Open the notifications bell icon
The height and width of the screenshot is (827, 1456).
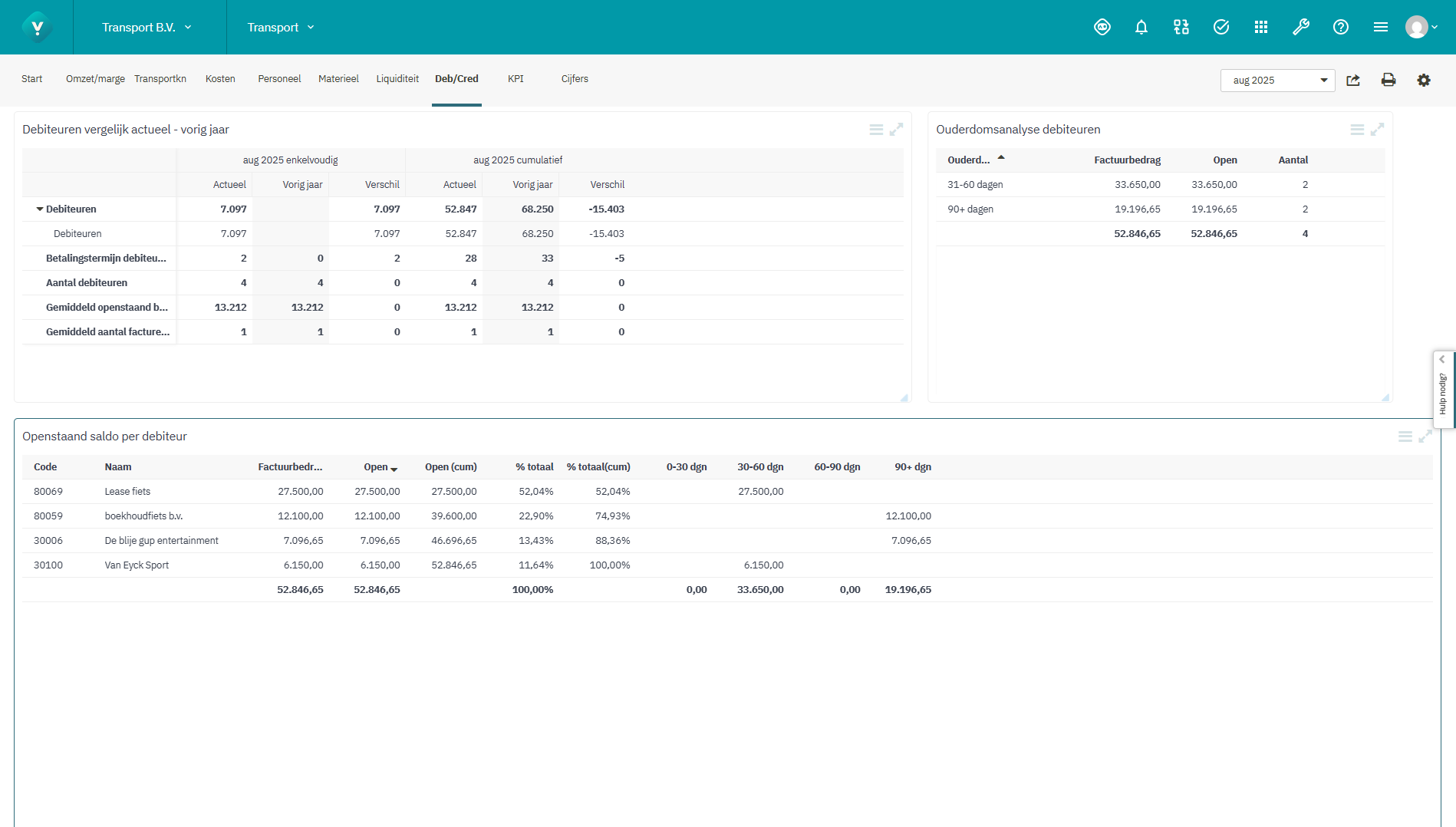(x=1141, y=27)
